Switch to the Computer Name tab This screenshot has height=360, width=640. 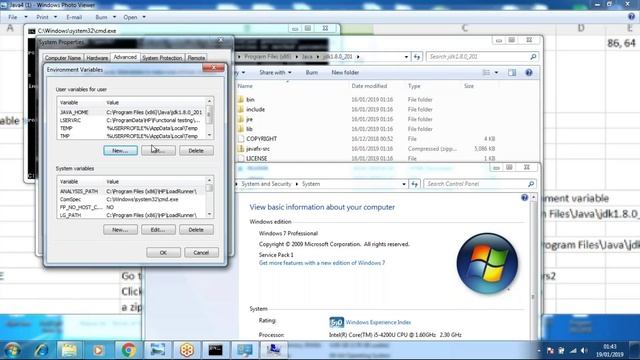(62, 58)
